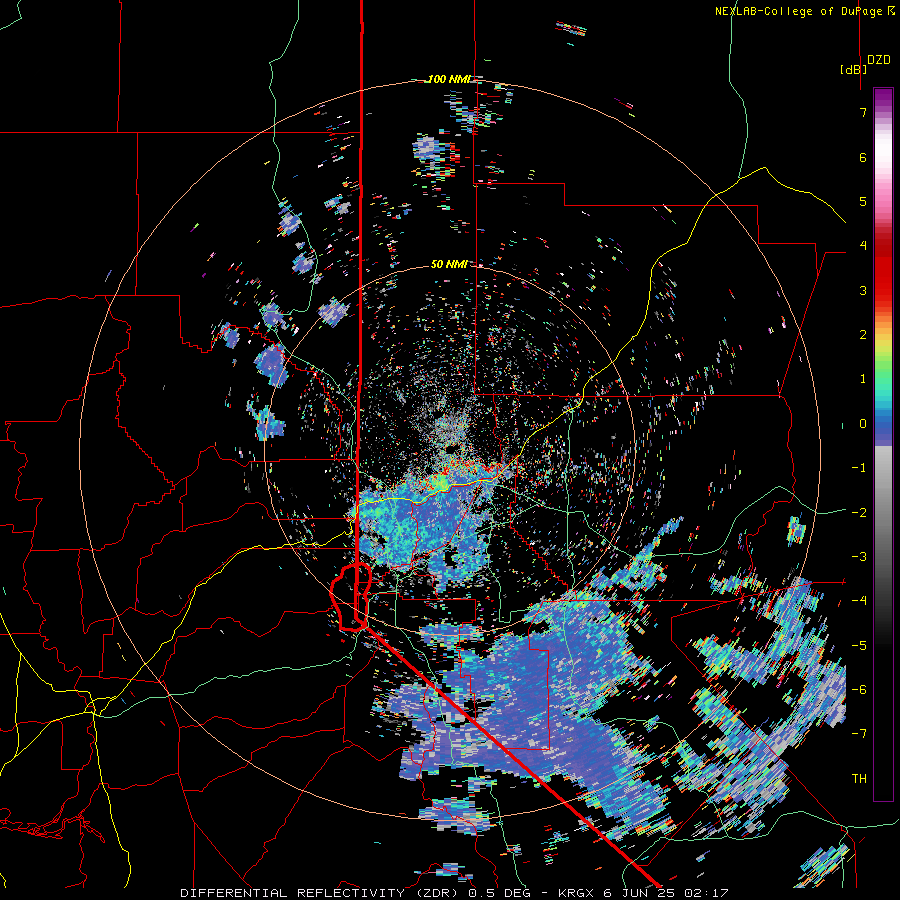
Task: Click scale value -5 on the legend
Action: click(859, 646)
